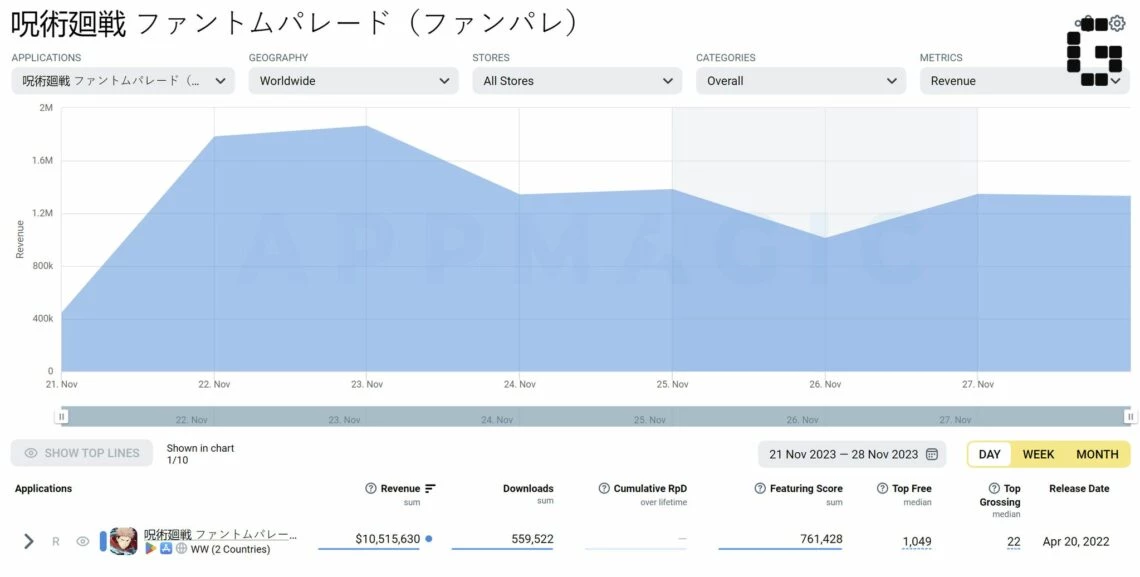Open the 21 Nov – 28 Nov 2023 date range

click(x=852, y=454)
